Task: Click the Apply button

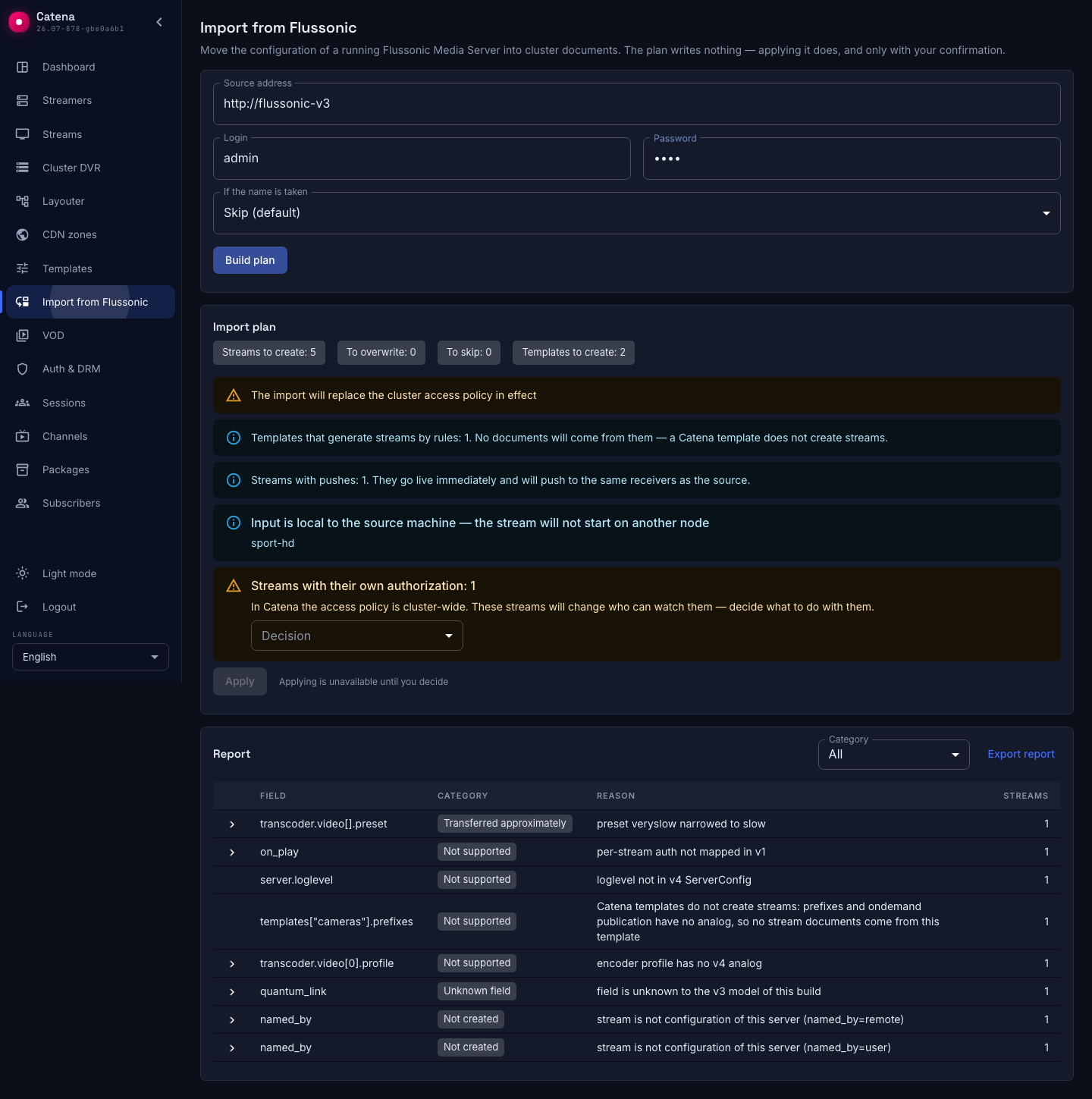Action: tap(240, 681)
